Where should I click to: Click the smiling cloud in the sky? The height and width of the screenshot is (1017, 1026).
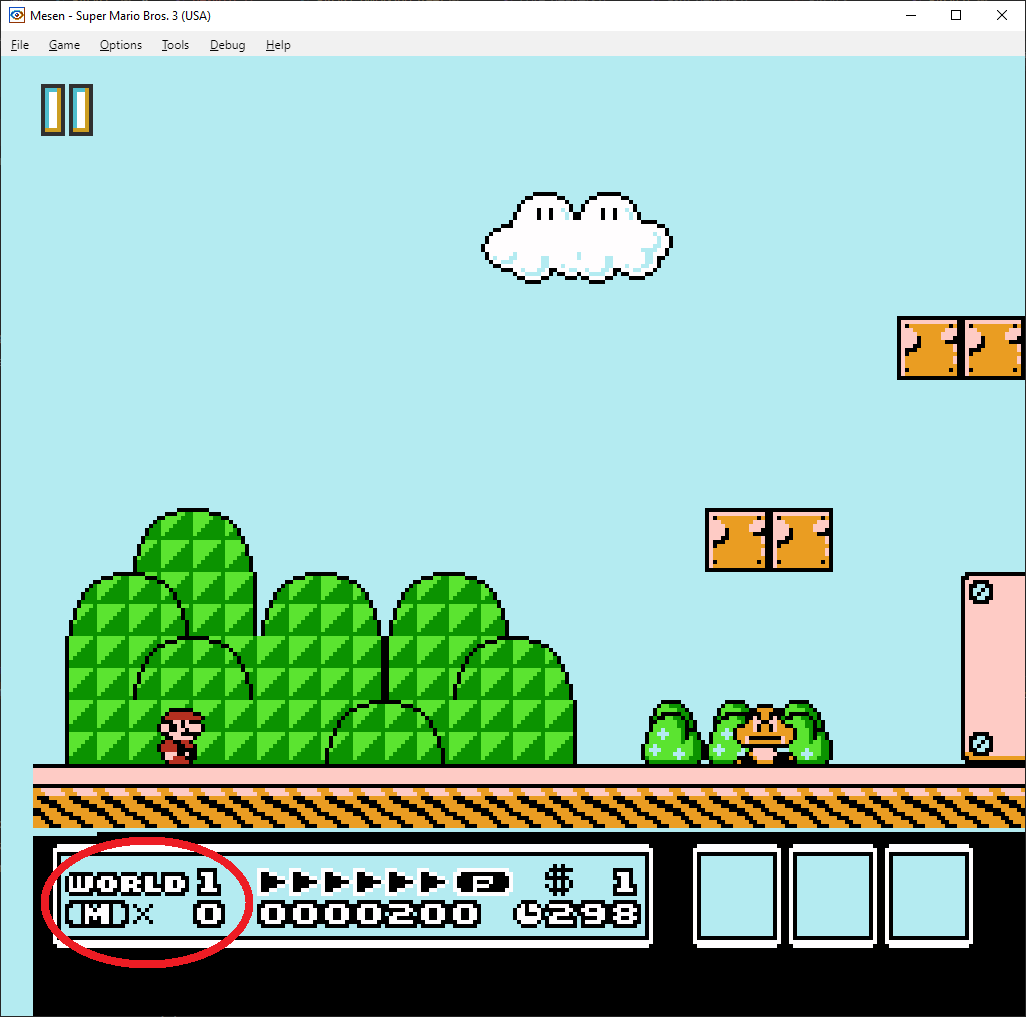pos(577,238)
